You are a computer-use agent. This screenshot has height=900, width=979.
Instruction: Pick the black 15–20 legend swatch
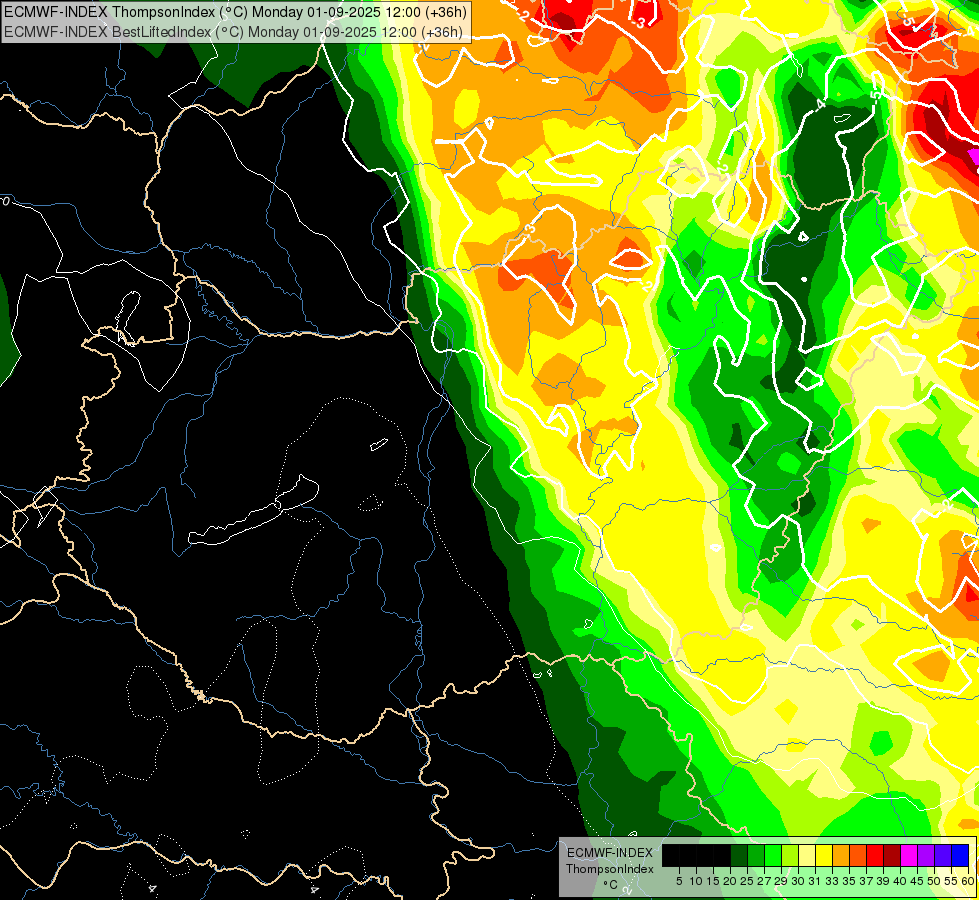pos(722,855)
